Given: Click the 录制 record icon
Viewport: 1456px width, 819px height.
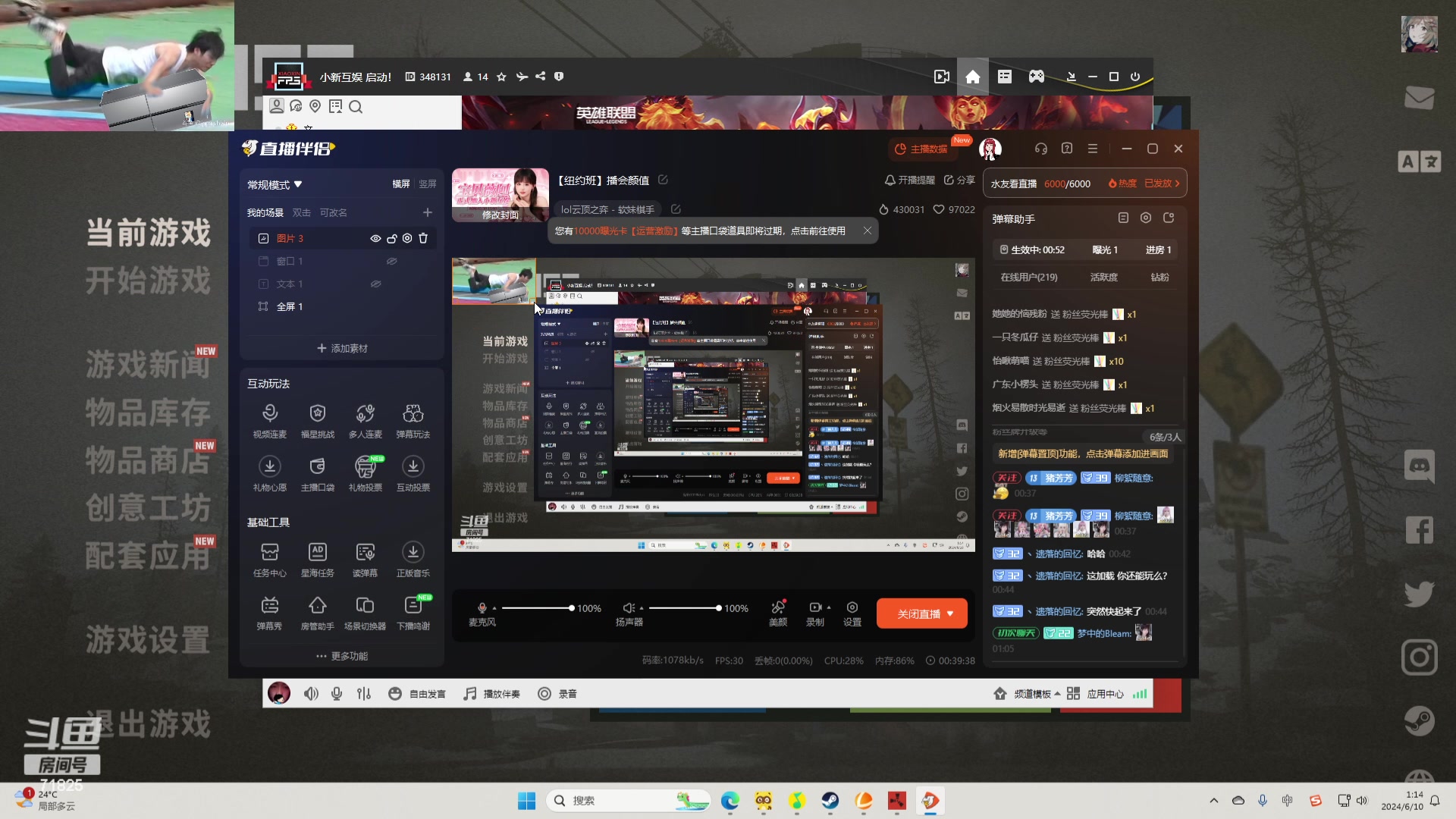Looking at the screenshot, I should 814,607.
